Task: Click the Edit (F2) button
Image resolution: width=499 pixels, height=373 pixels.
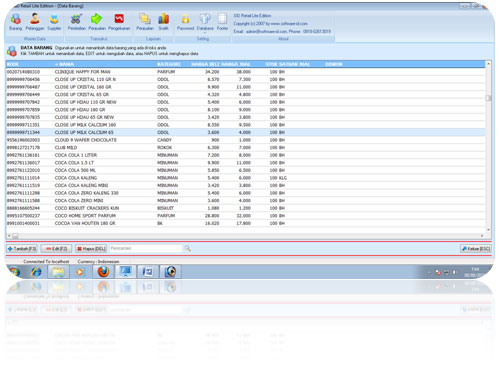Action: point(56,249)
